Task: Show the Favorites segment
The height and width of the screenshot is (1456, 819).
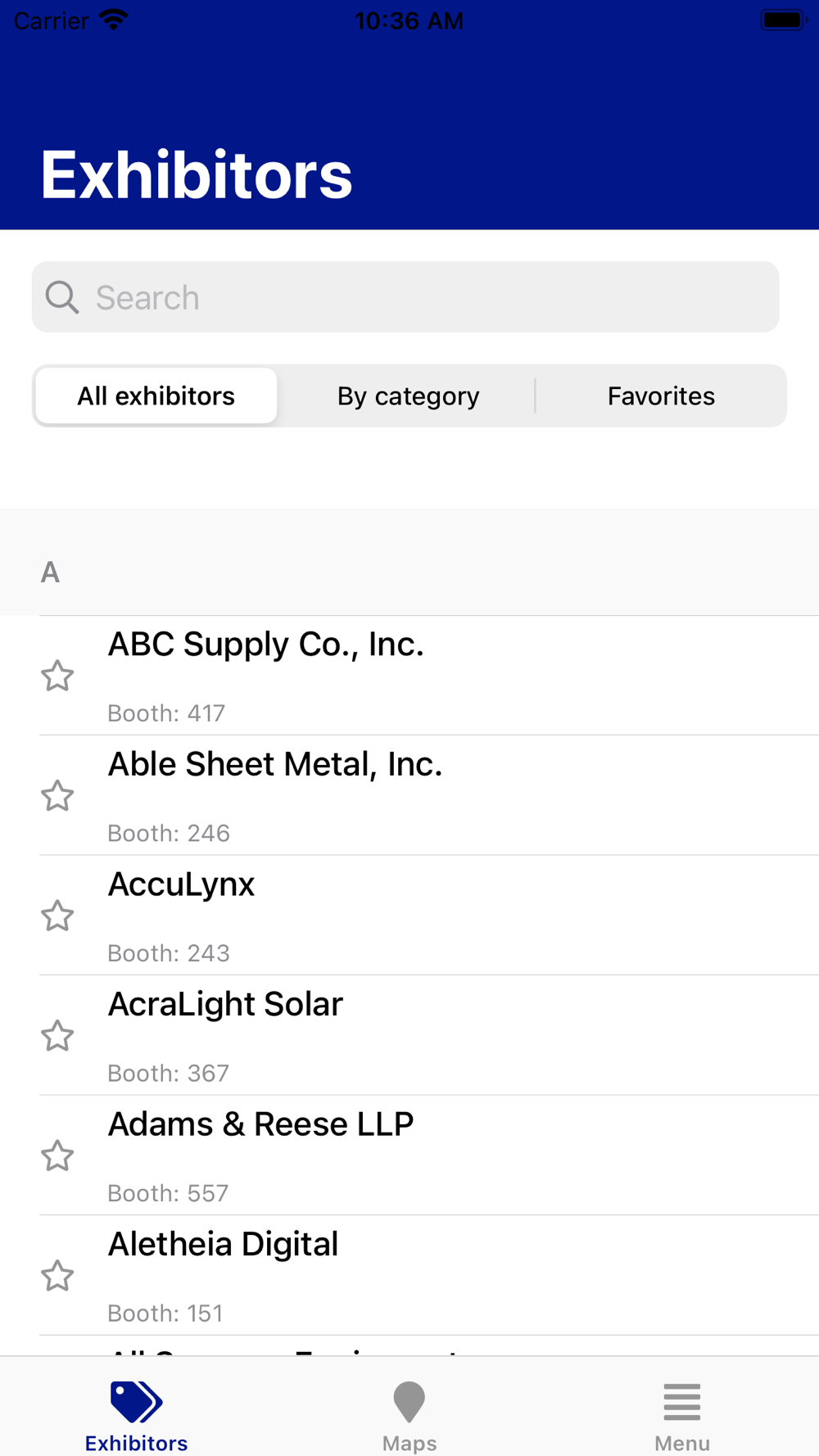Action: pyautogui.click(x=661, y=396)
